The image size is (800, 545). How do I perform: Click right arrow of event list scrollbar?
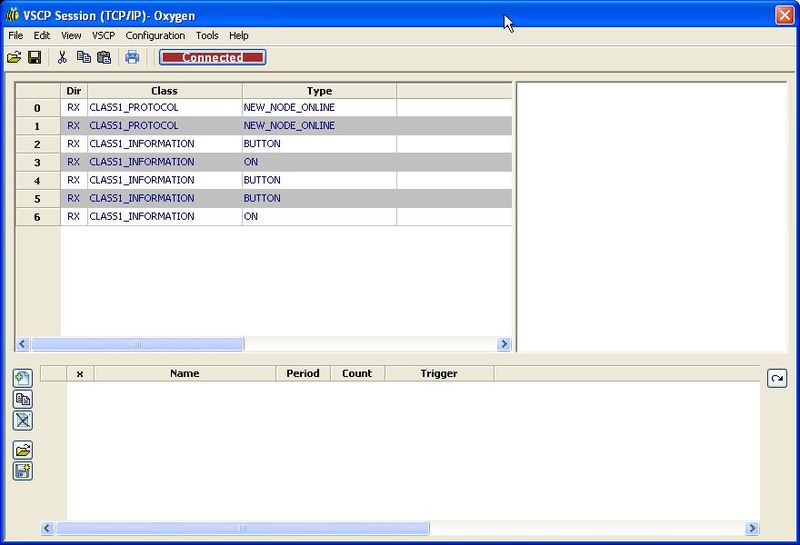pyautogui.click(x=504, y=344)
